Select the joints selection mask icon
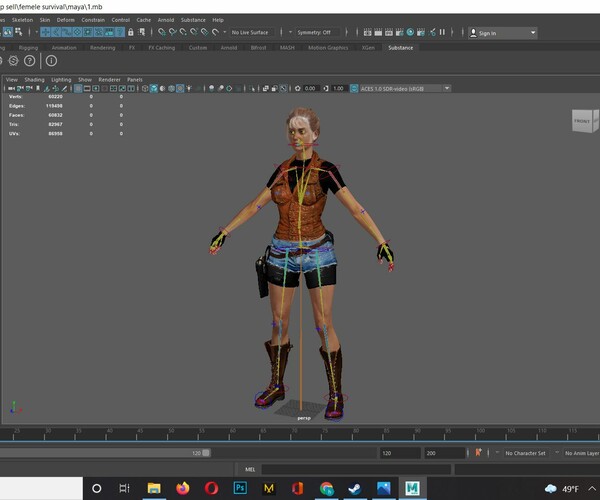The image size is (600, 500). click(56, 33)
